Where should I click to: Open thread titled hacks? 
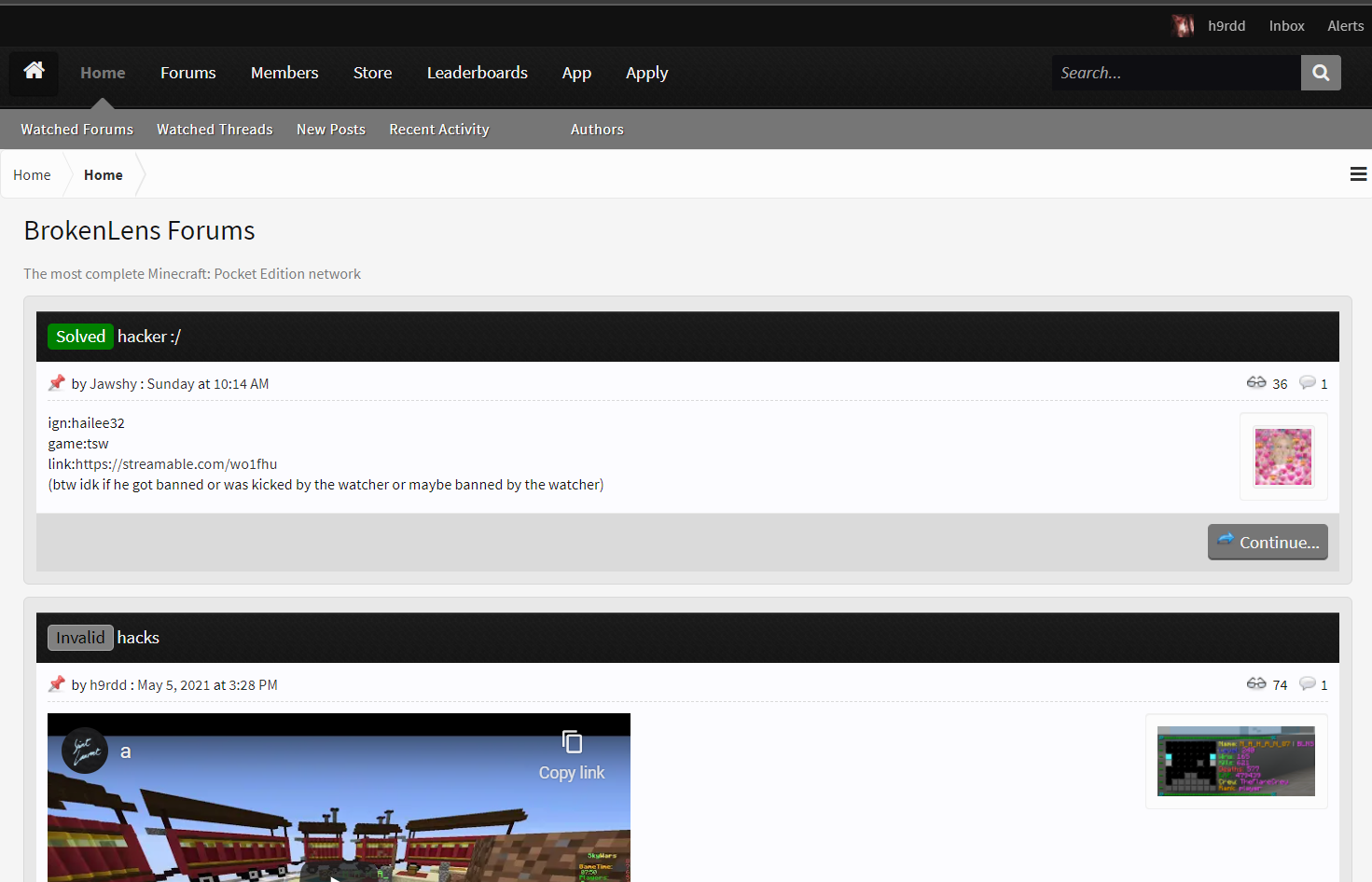click(138, 638)
